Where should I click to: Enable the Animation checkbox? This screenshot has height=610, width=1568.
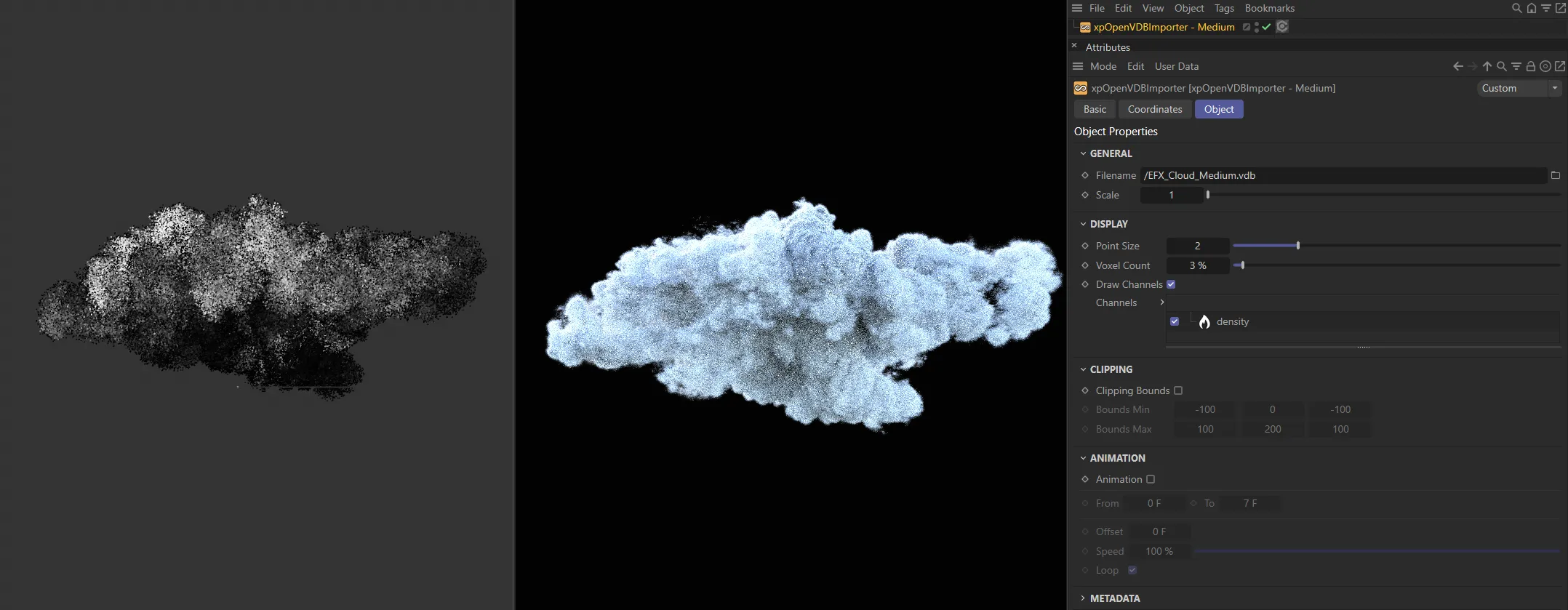[1151, 479]
